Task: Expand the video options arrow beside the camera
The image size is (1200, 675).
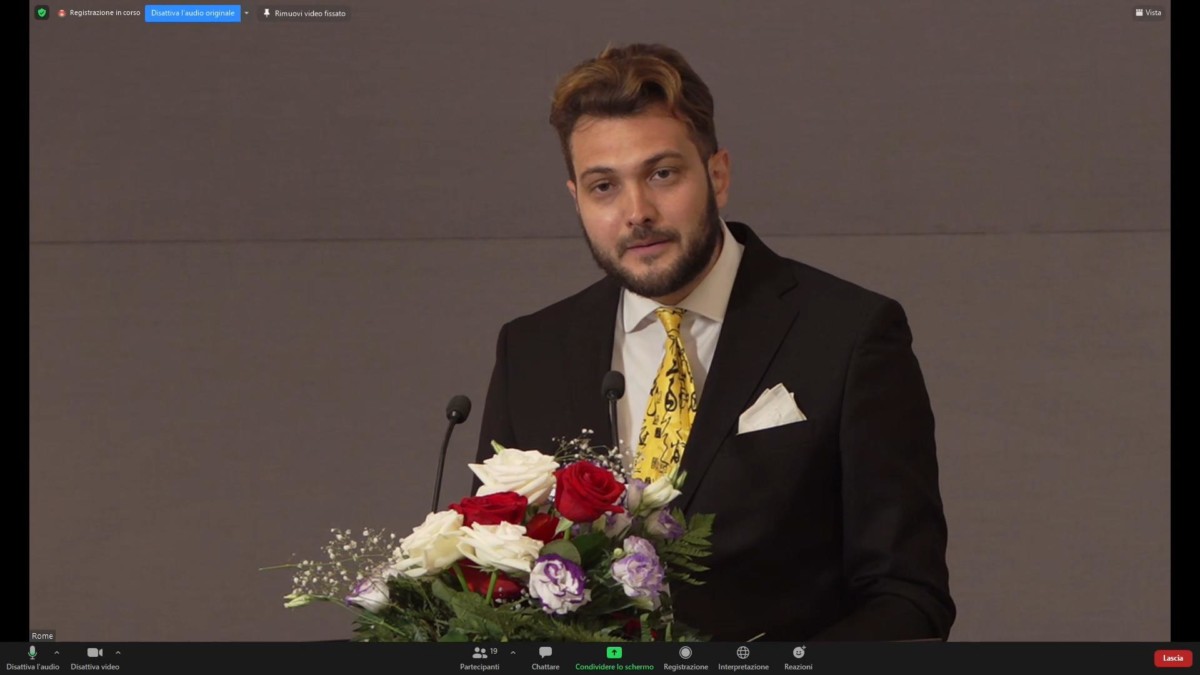Action: (118, 652)
